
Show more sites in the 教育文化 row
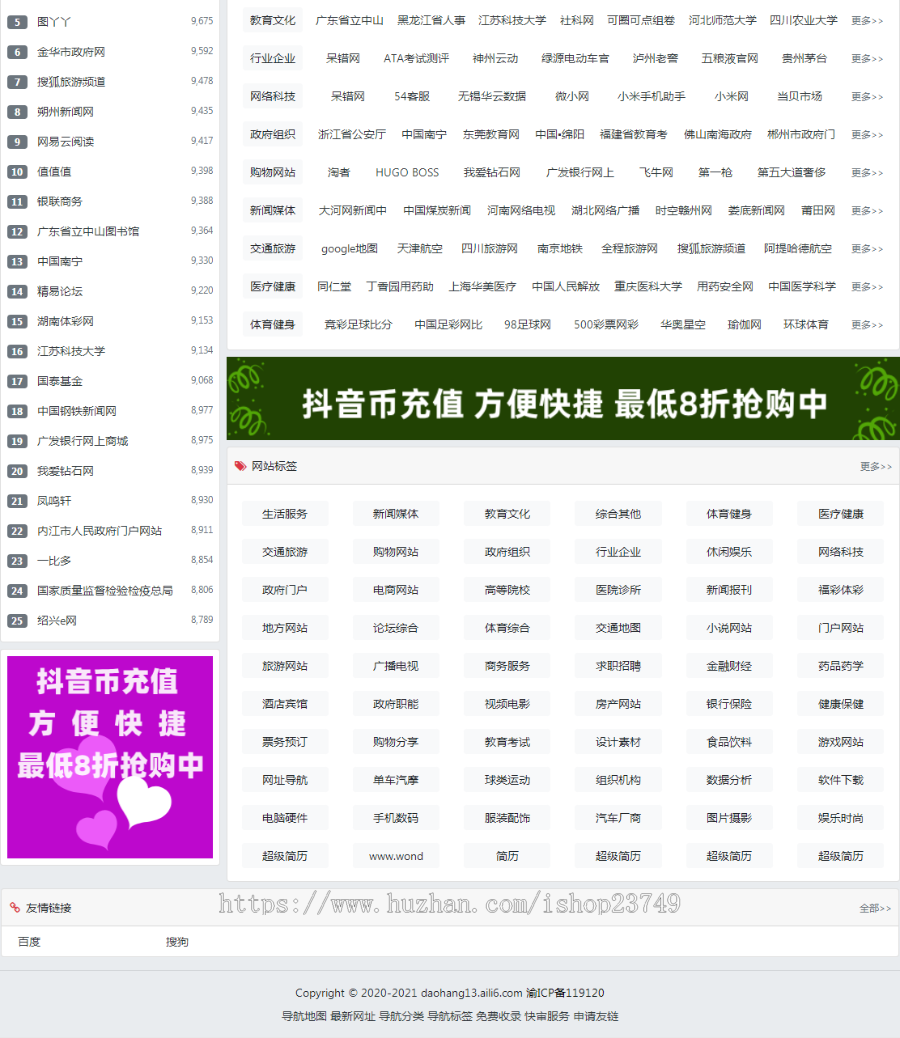[x=867, y=21]
